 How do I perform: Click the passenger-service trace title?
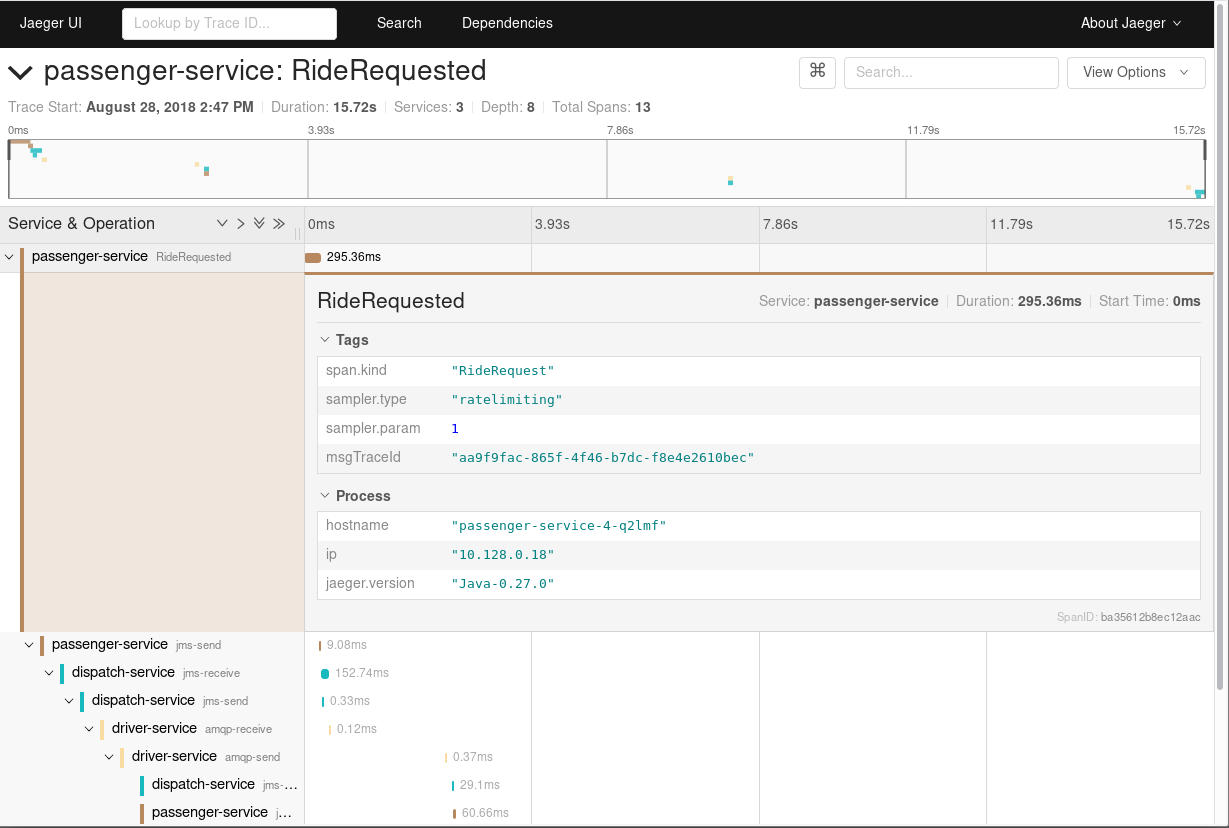(265, 71)
